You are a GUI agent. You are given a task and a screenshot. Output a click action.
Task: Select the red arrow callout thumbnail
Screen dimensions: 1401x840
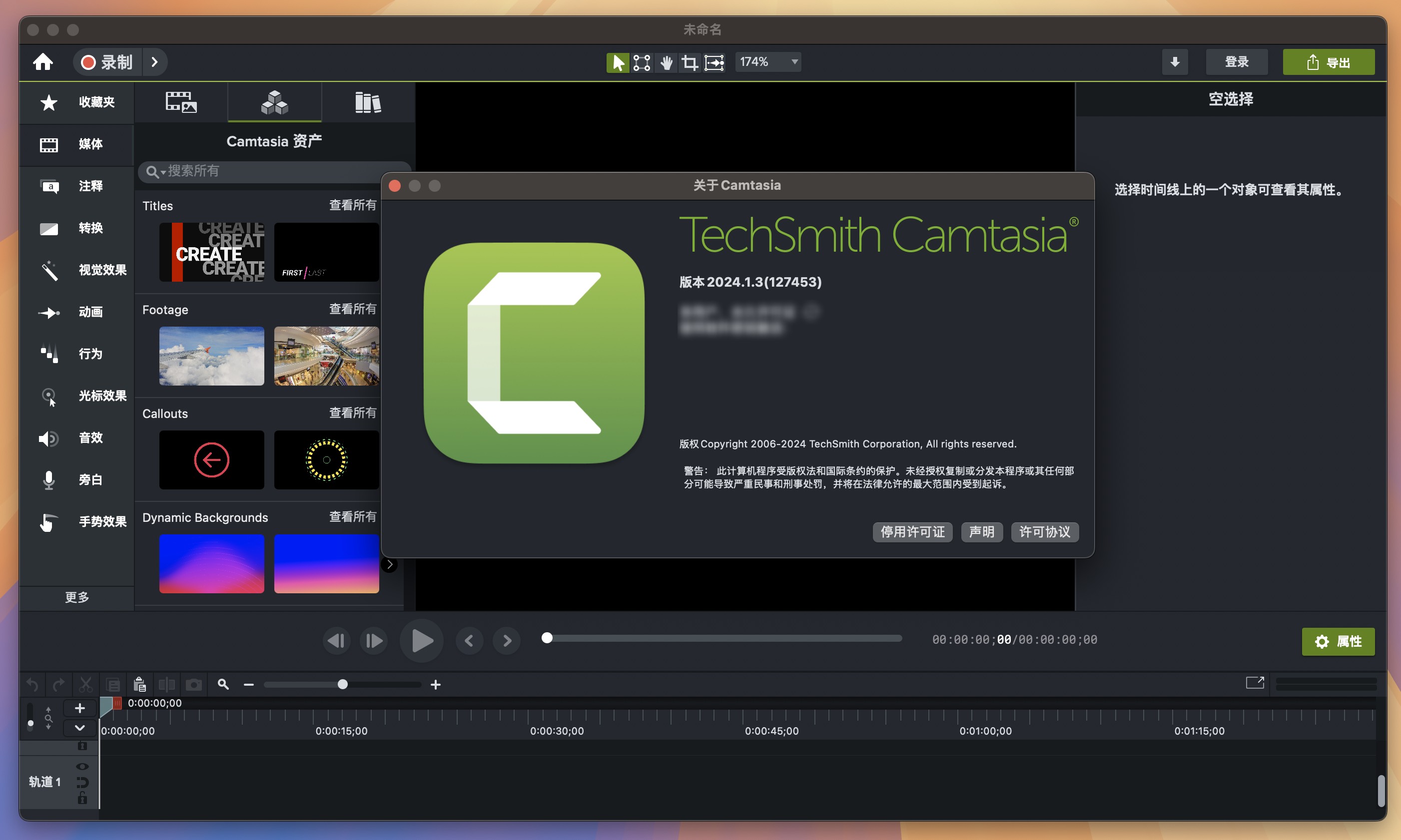(211, 459)
